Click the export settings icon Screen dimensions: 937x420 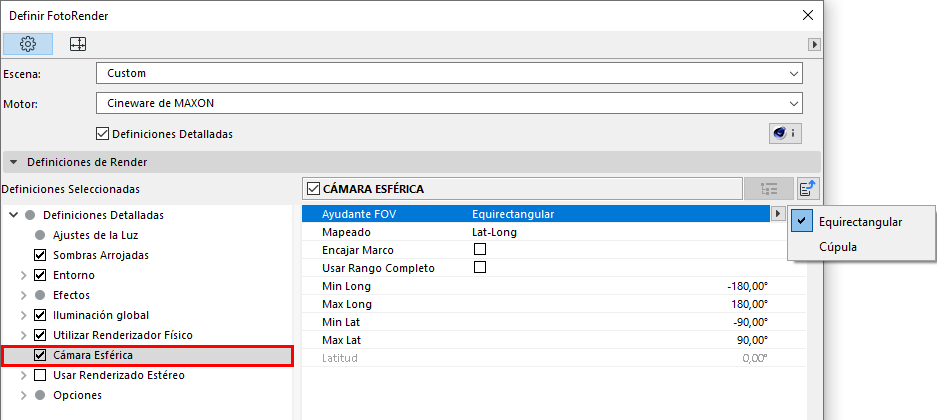point(808,188)
